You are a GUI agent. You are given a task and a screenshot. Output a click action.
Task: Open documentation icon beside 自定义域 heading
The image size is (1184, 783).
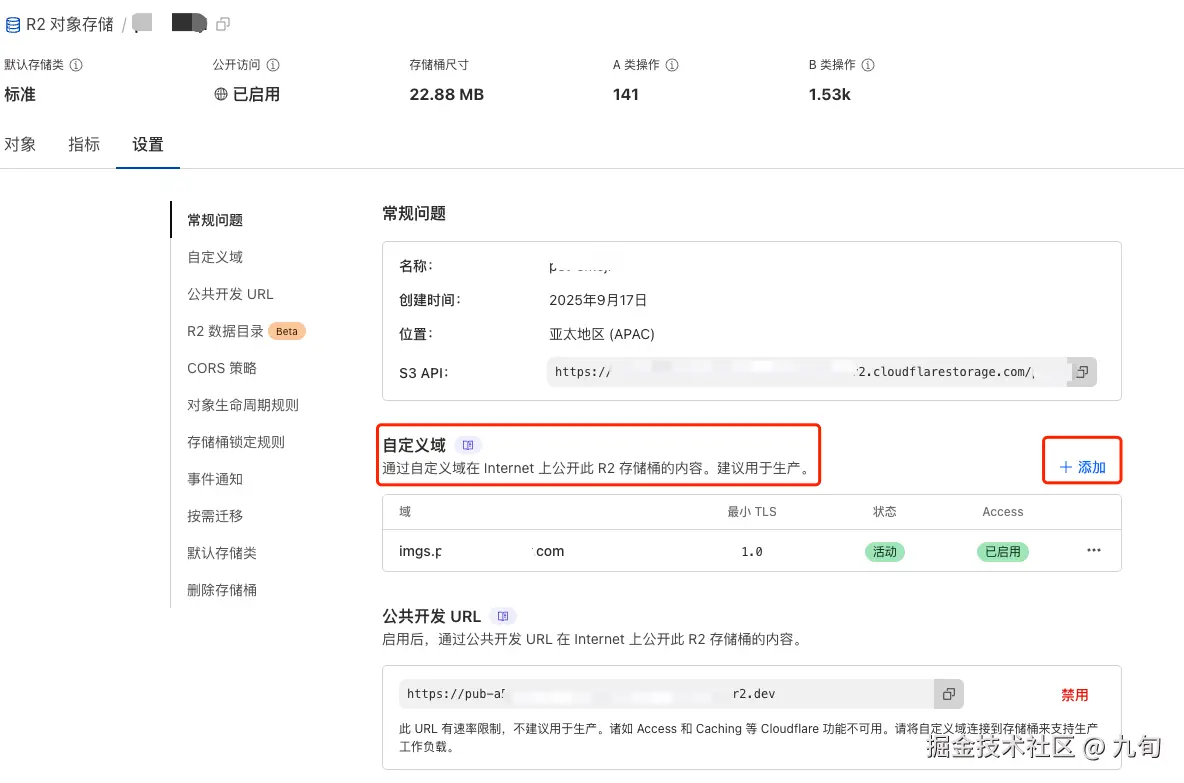[468, 445]
